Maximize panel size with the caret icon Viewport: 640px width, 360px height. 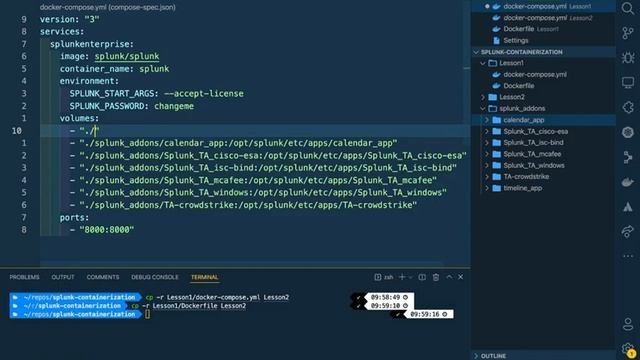click(x=449, y=277)
